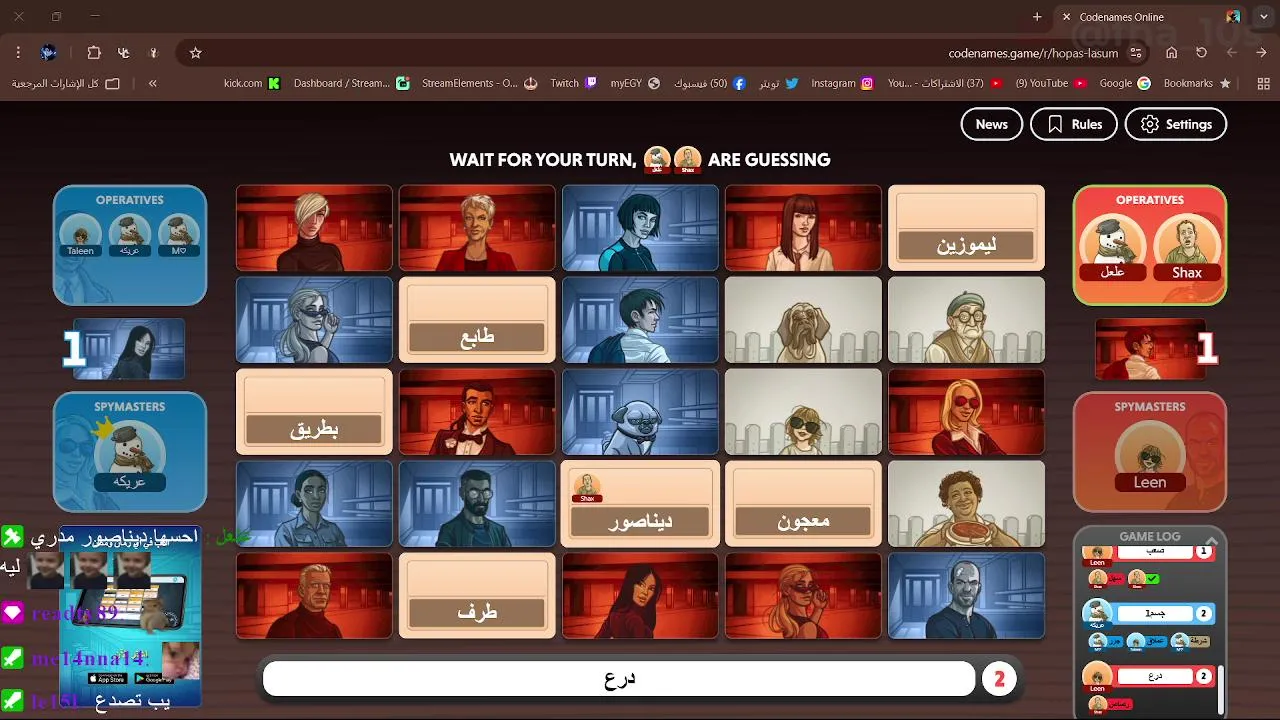The image size is (1280, 720).
Task: Select the طرف word card
Action: [477, 595]
